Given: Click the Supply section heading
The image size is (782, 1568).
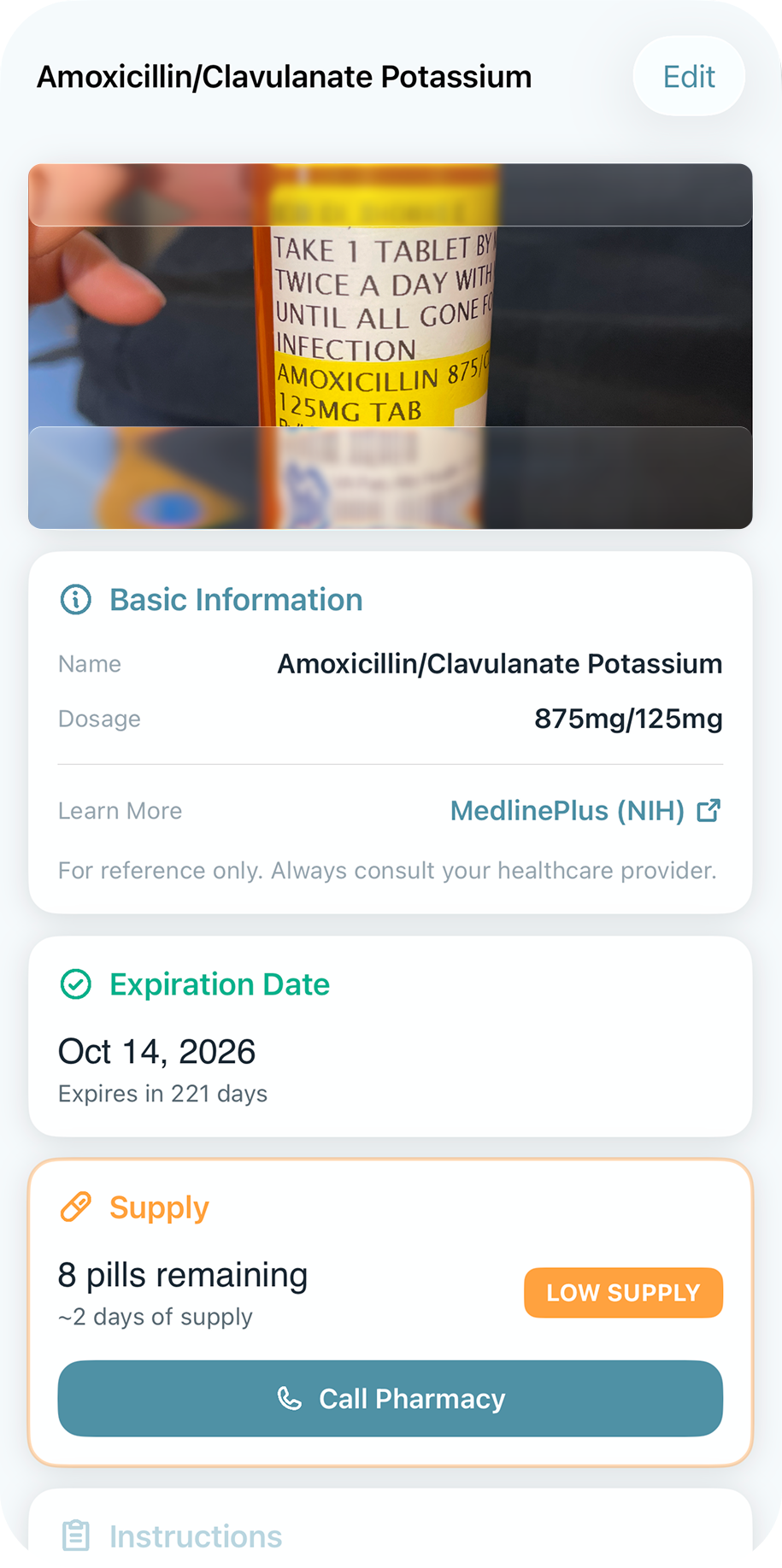Looking at the screenshot, I should pos(159,1207).
